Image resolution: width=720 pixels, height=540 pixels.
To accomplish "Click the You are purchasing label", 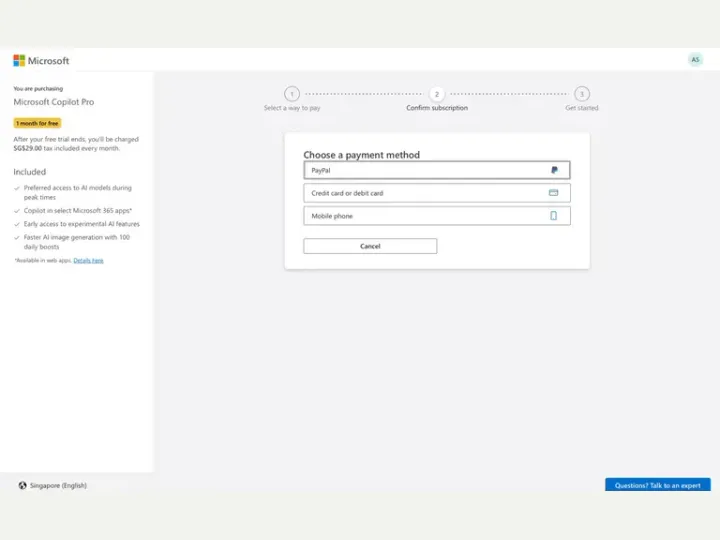I will point(38,89).
